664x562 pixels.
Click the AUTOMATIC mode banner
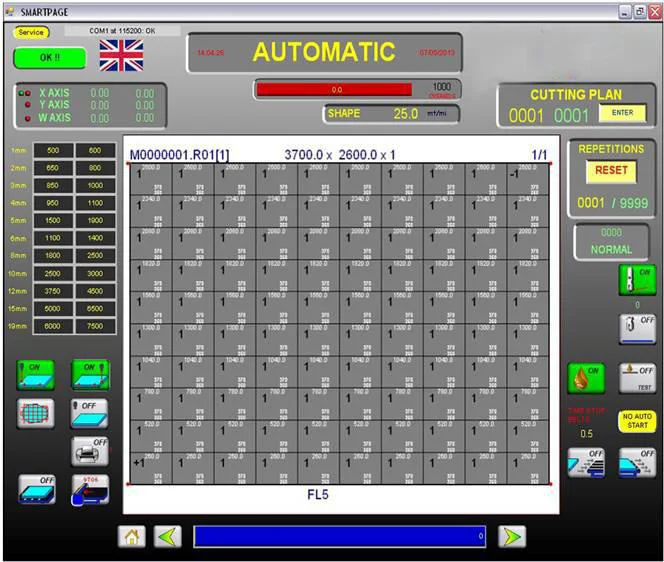[x=324, y=53]
